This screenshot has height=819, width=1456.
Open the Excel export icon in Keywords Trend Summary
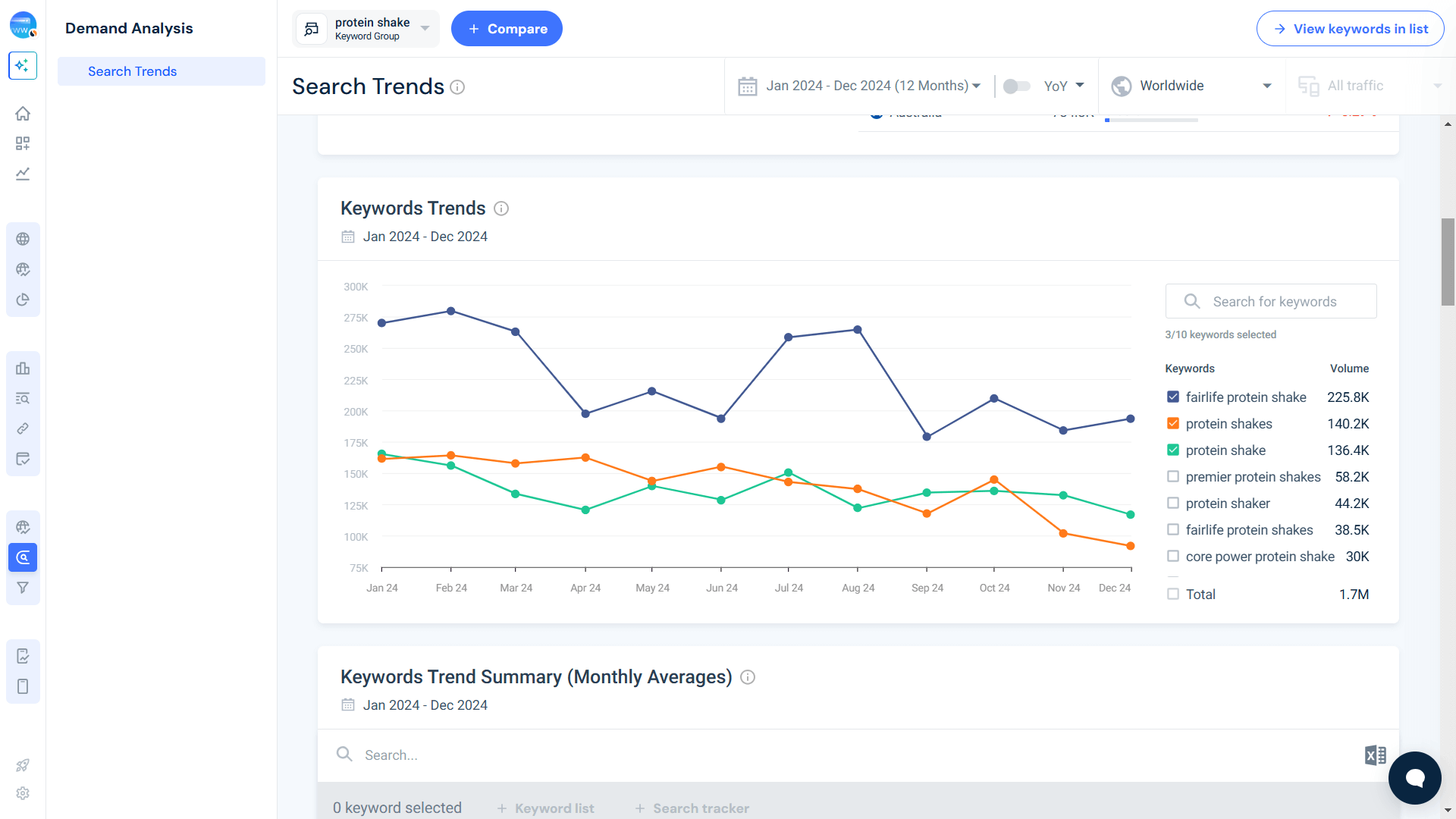click(x=1375, y=755)
